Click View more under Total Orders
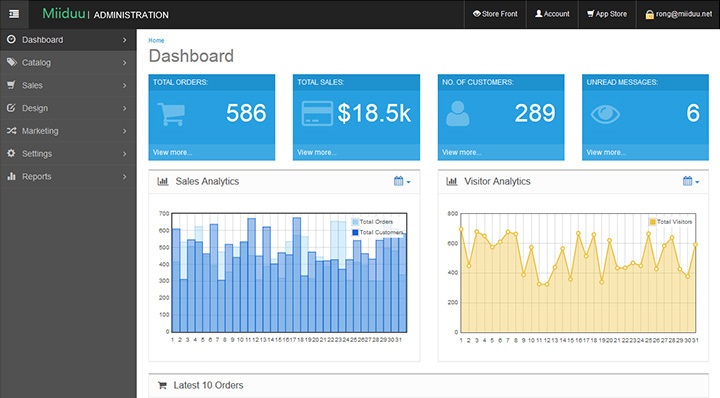Viewport: 720px width, 398px height. tap(173, 152)
